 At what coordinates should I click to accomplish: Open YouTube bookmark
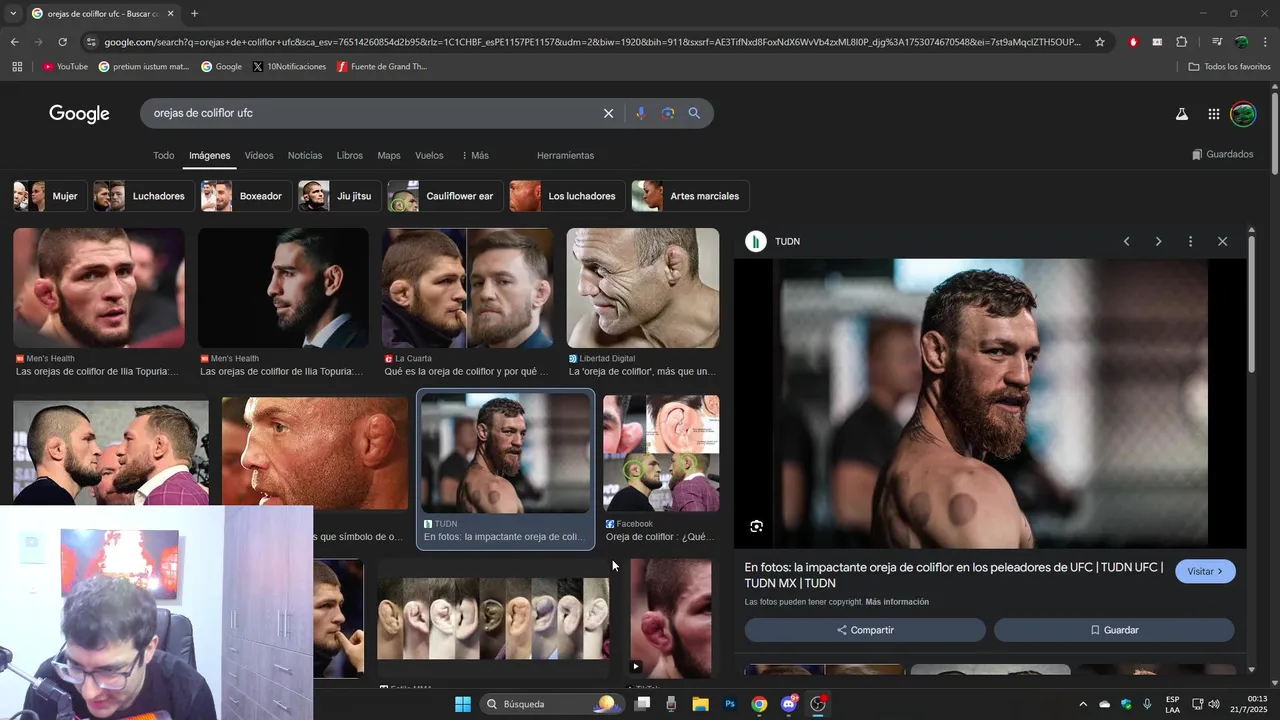click(x=65, y=67)
